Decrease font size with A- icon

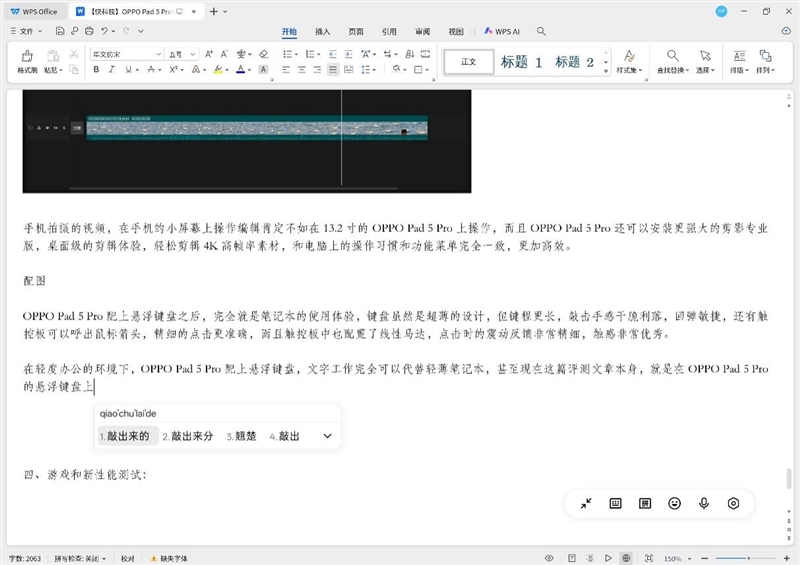click(x=224, y=54)
